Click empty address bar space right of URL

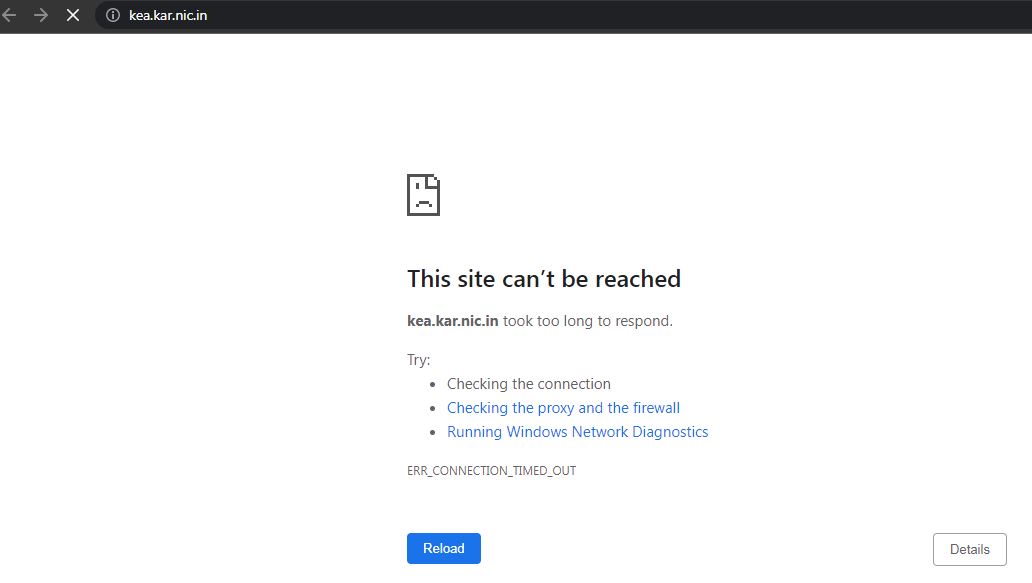pyautogui.click(x=600, y=15)
